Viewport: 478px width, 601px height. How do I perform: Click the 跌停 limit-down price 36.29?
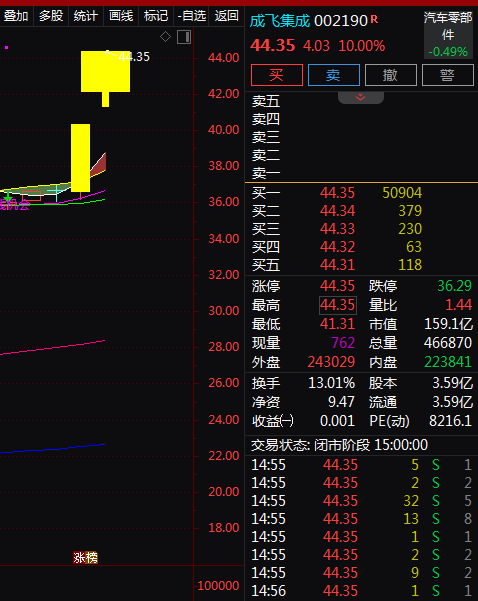point(455,286)
